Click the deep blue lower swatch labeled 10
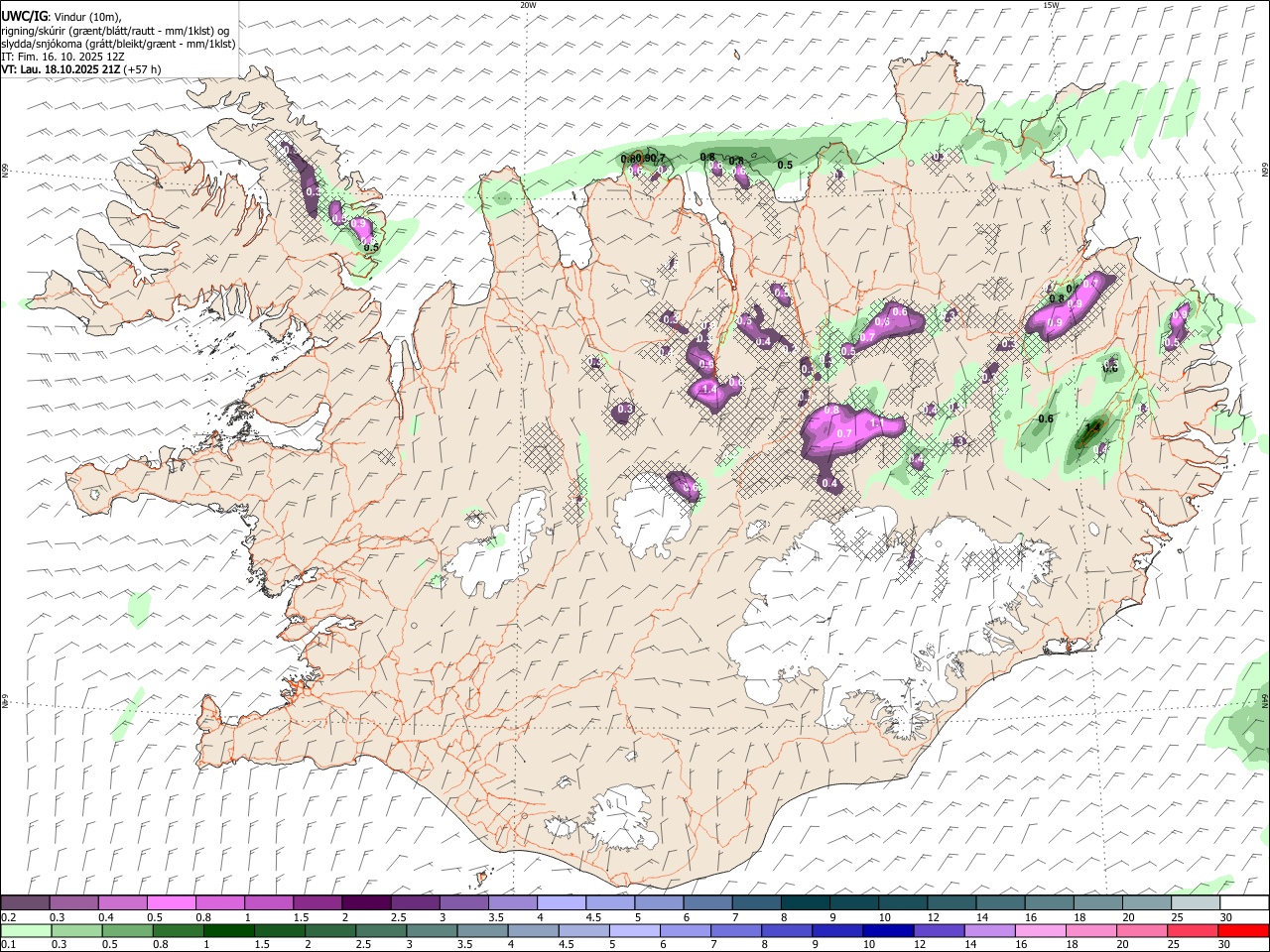1270x952 pixels. (888, 931)
